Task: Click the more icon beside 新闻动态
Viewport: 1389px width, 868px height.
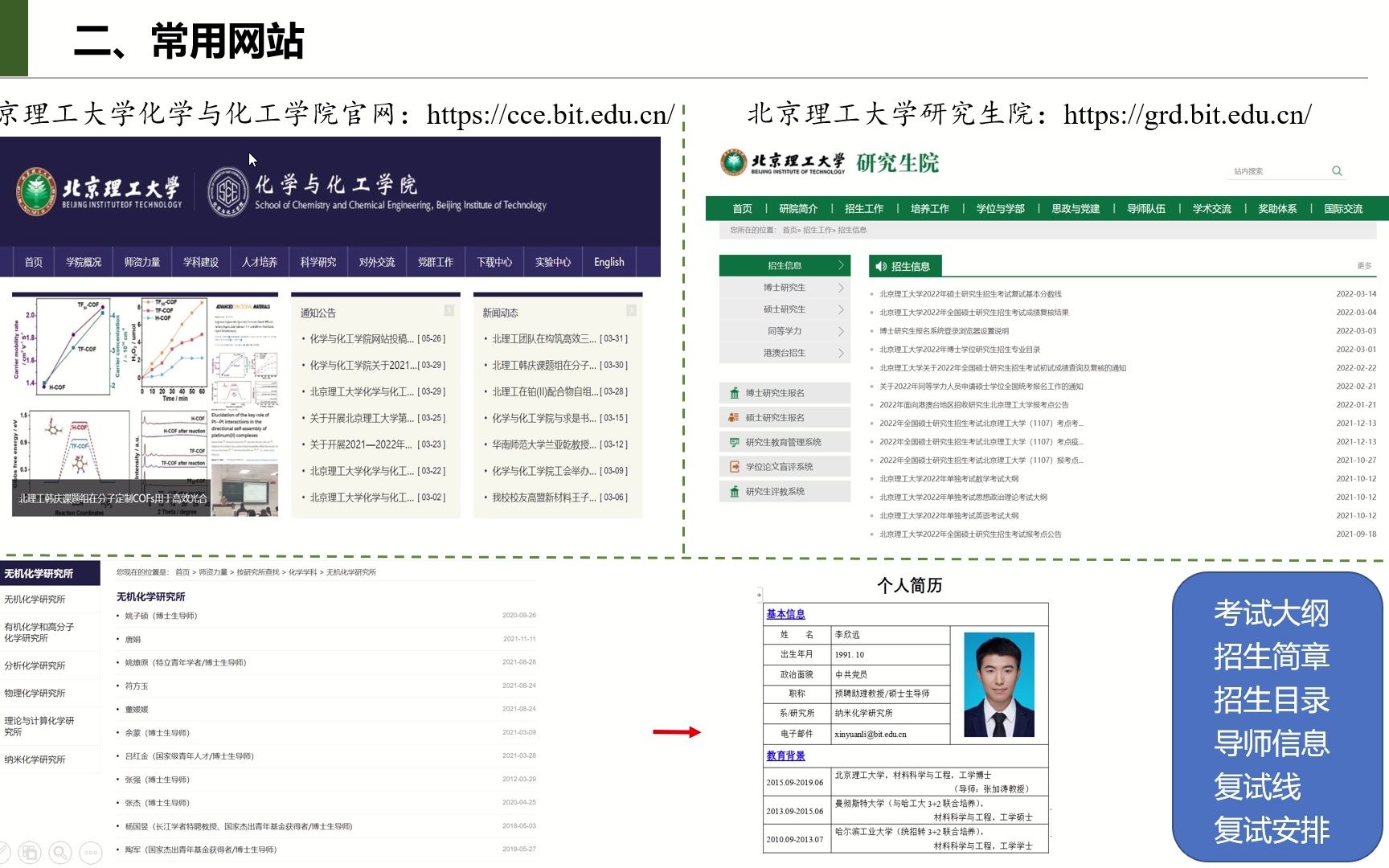Action: [632, 310]
